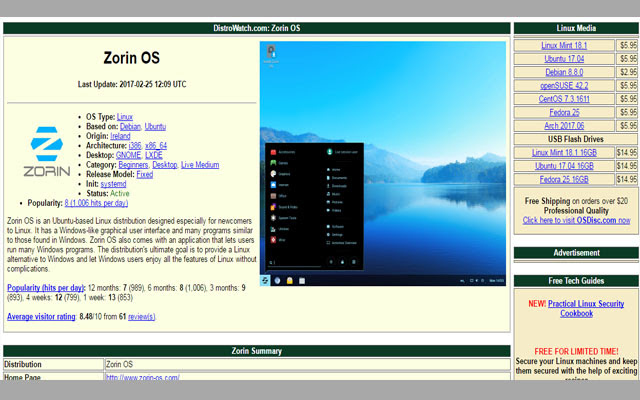Click the USB Flash Drives heading
The height and width of the screenshot is (400, 640).
(576, 139)
